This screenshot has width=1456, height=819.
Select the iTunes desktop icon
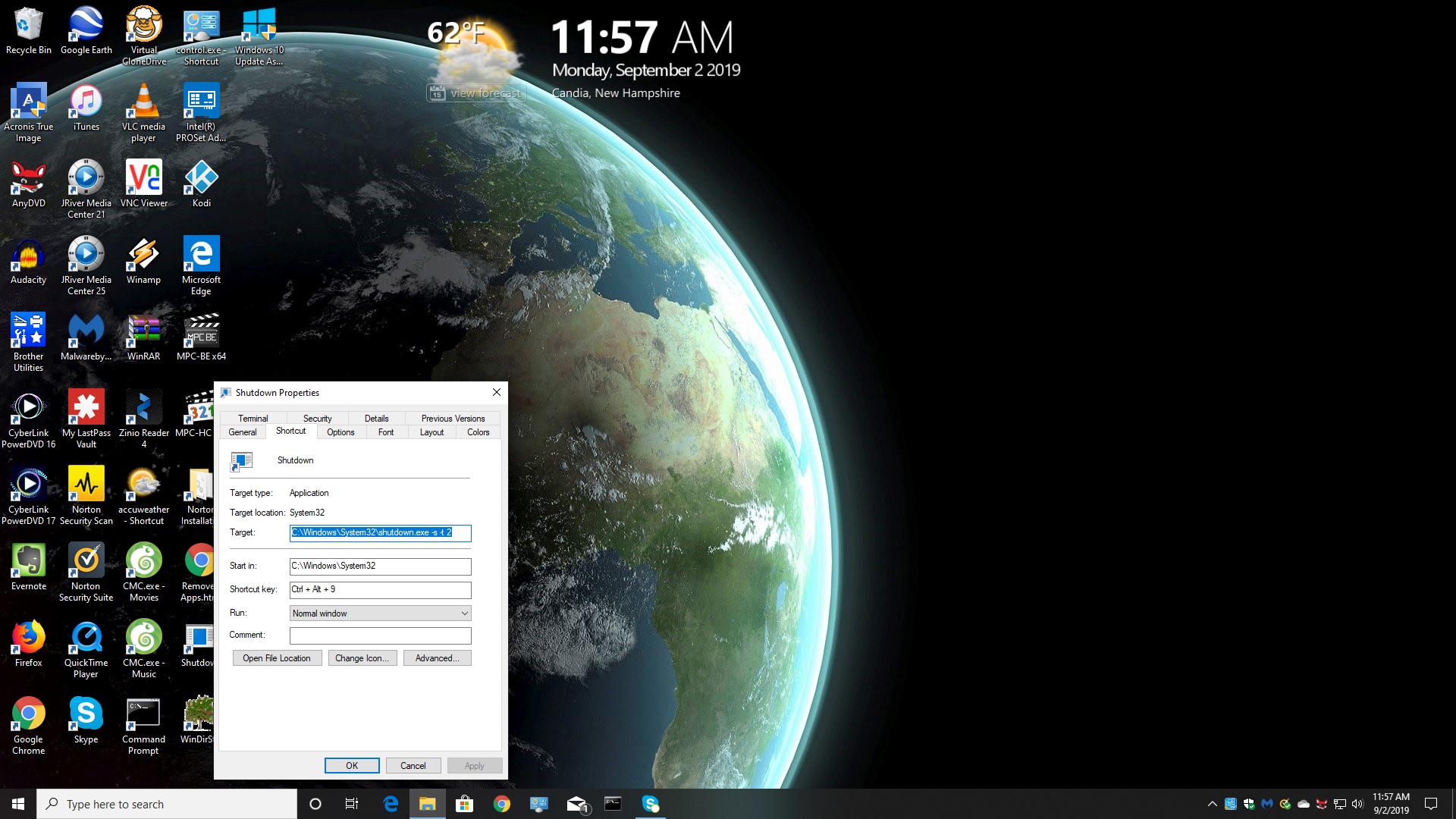[86, 108]
